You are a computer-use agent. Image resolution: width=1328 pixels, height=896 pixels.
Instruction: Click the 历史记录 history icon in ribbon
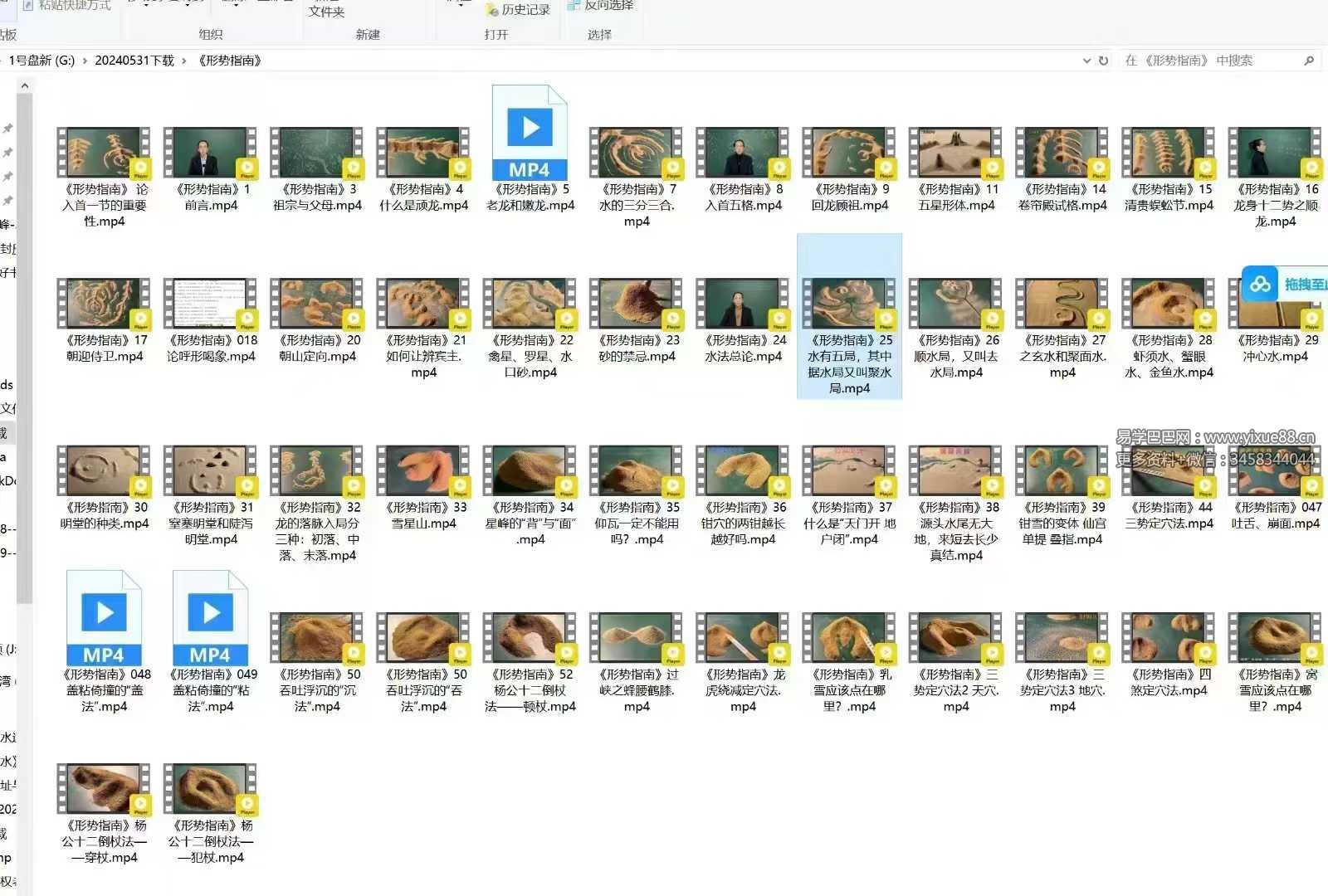click(492, 10)
